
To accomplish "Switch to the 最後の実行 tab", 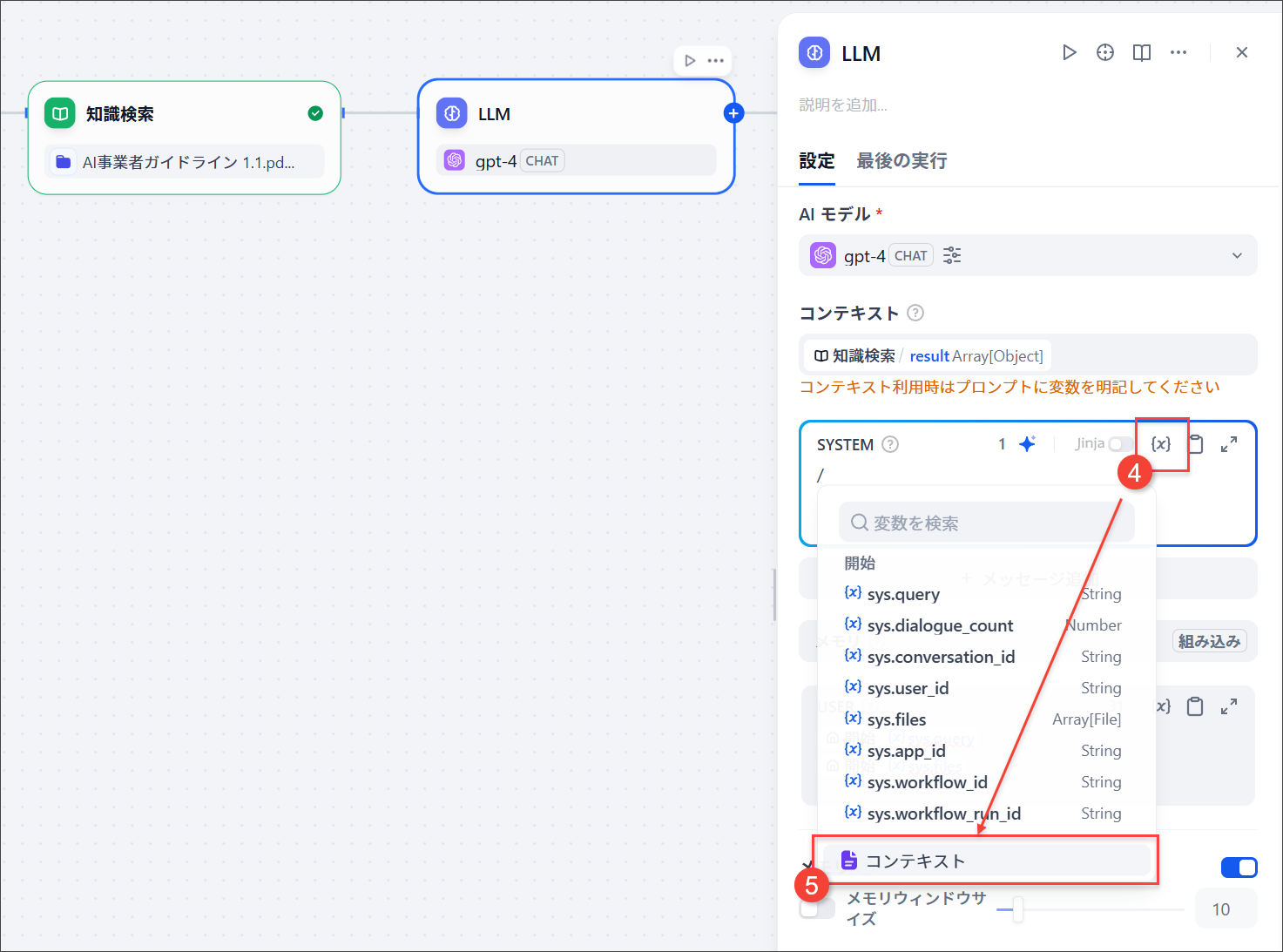I will (901, 161).
